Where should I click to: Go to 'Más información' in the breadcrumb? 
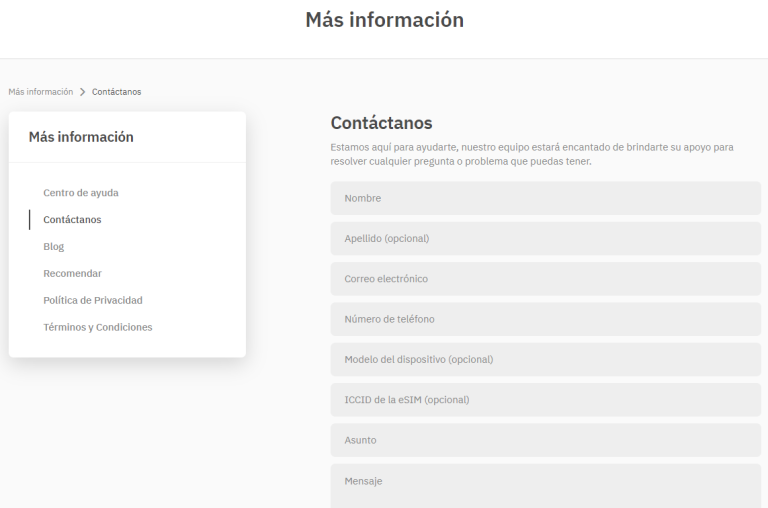[40, 92]
